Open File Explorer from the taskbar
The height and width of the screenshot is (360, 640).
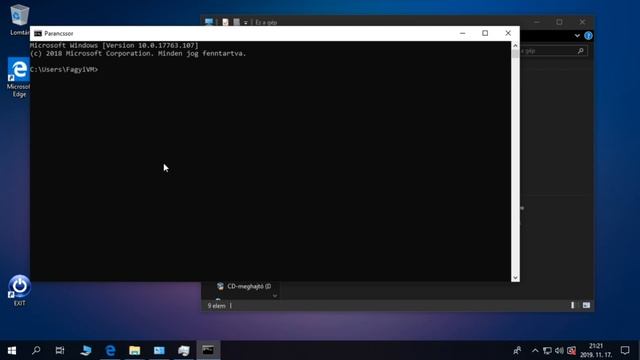tap(135, 350)
